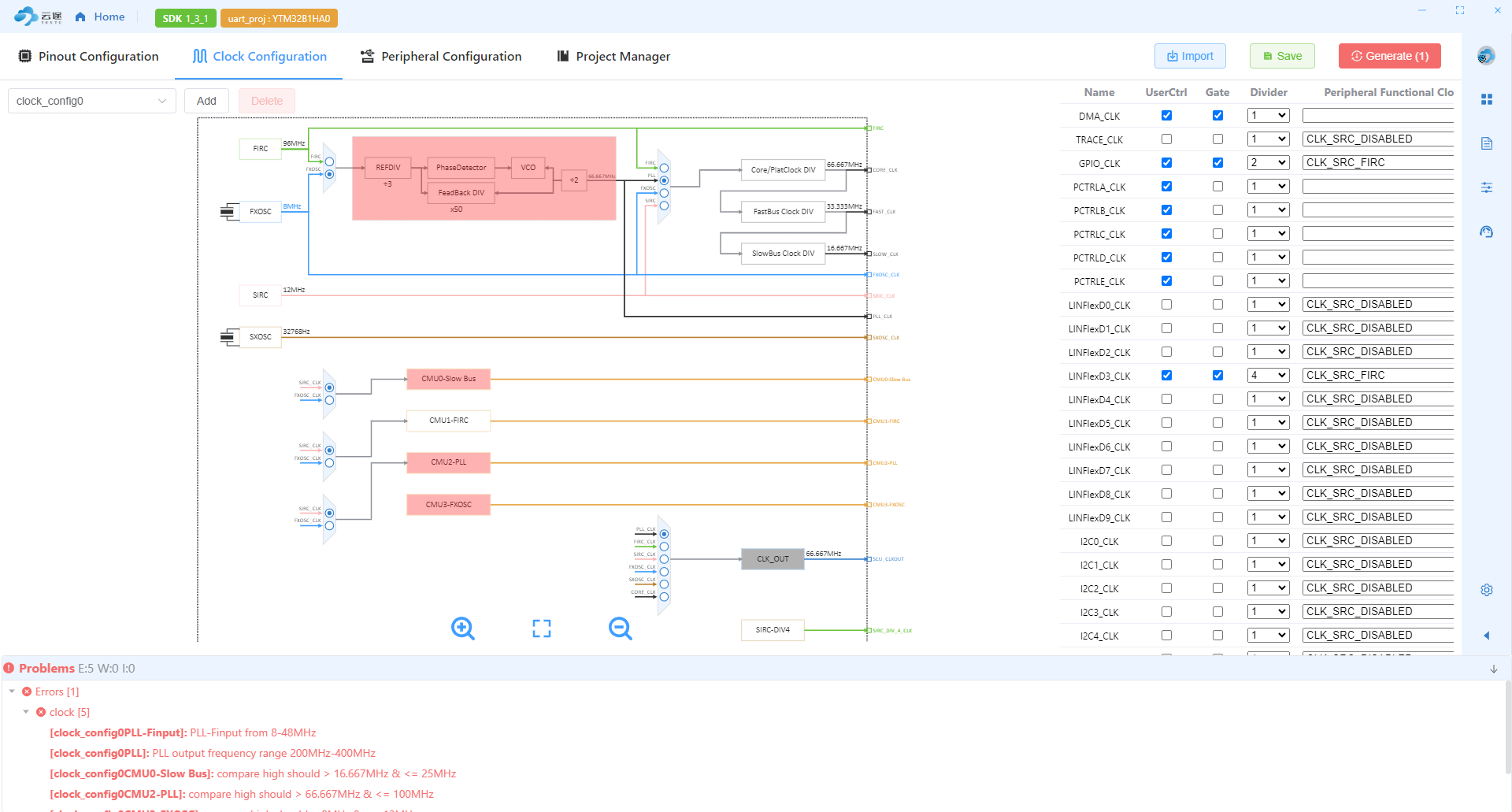This screenshot has width=1512, height=812.
Task: Click the Add button
Action: (x=206, y=101)
